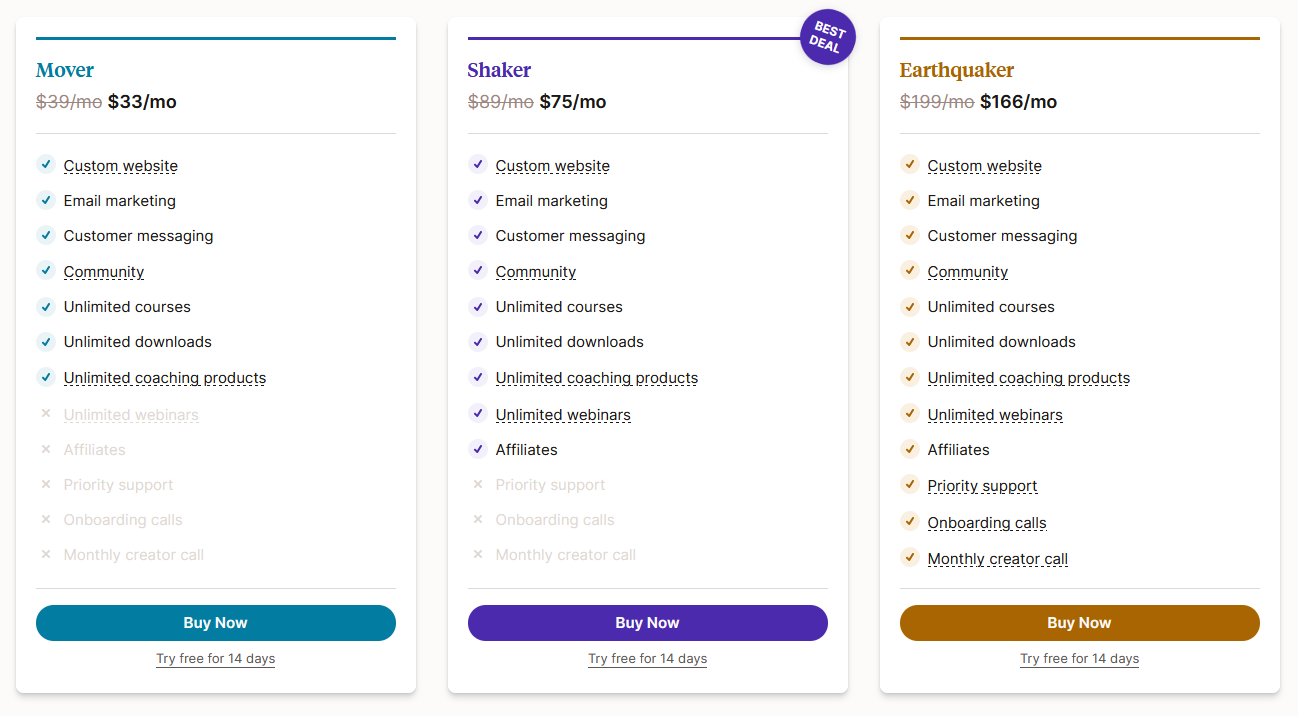Click the purple checkmark next to Shaker Unlimited courses

[x=478, y=306]
